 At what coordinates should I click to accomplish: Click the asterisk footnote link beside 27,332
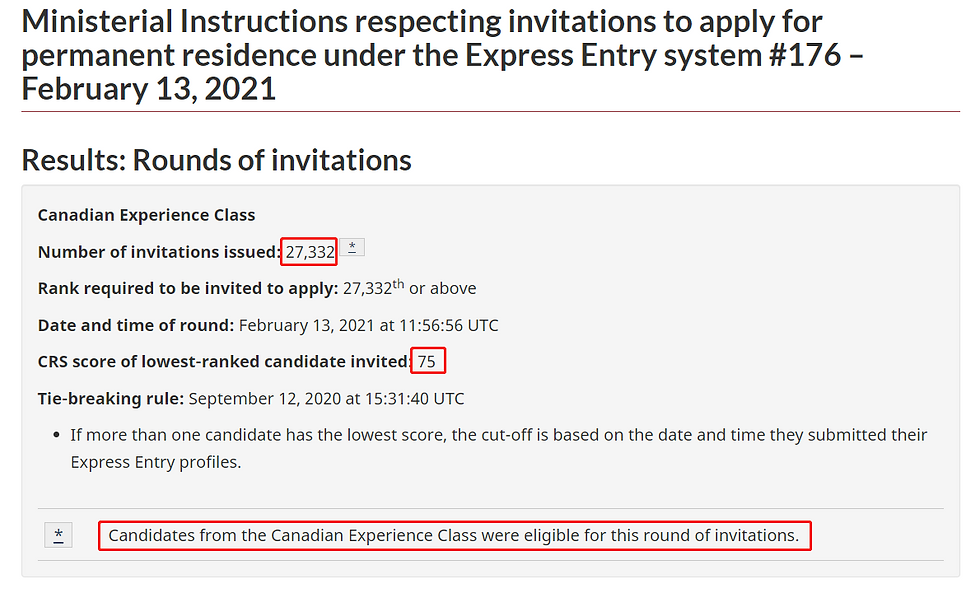(352, 248)
